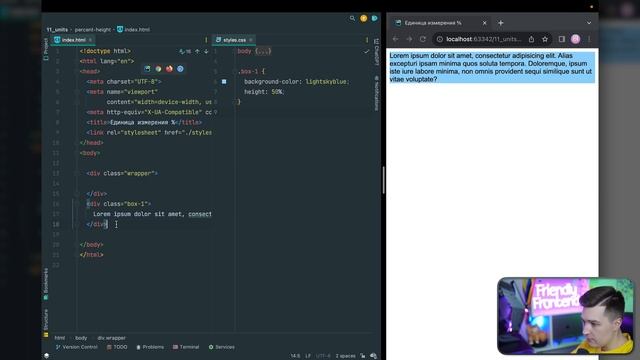Click the 2 spaces indent status
Screen dimensions: 640x360
[345, 356]
